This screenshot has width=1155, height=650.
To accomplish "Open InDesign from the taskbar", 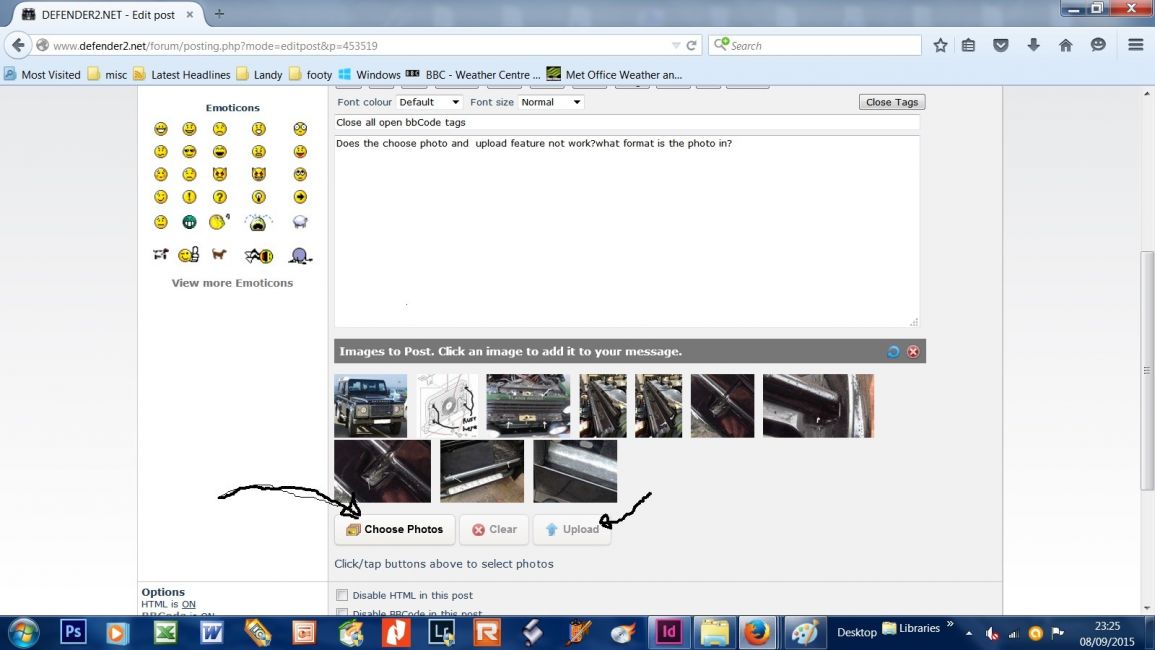I will [x=668, y=632].
